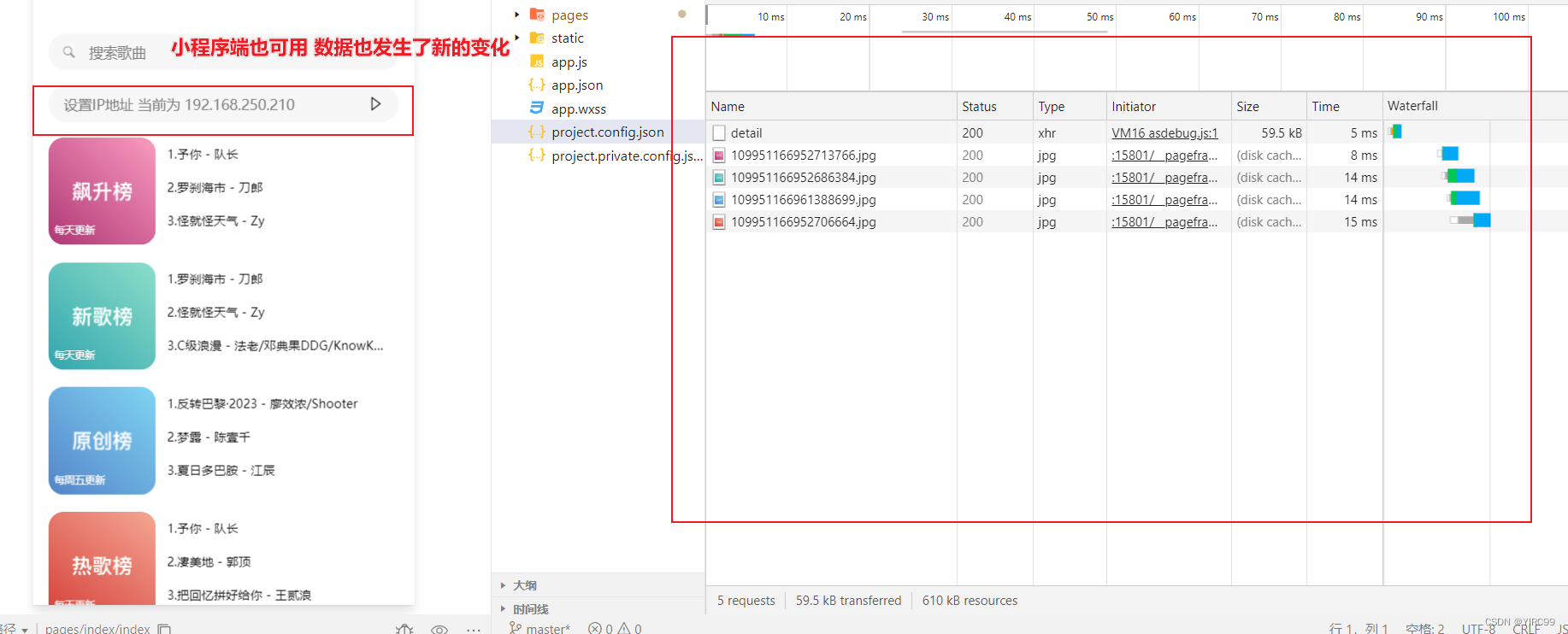
Task: Click the eye preview icon in bottom bar
Action: [x=439, y=629]
